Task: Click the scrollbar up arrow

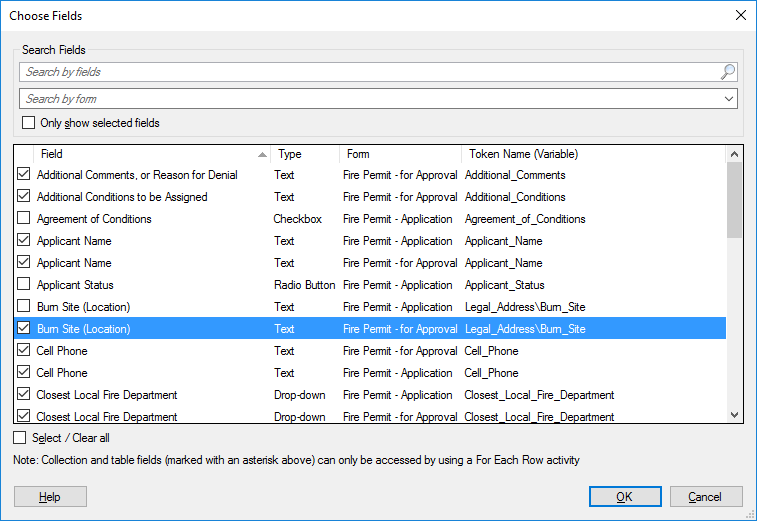Action: (734, 154)
